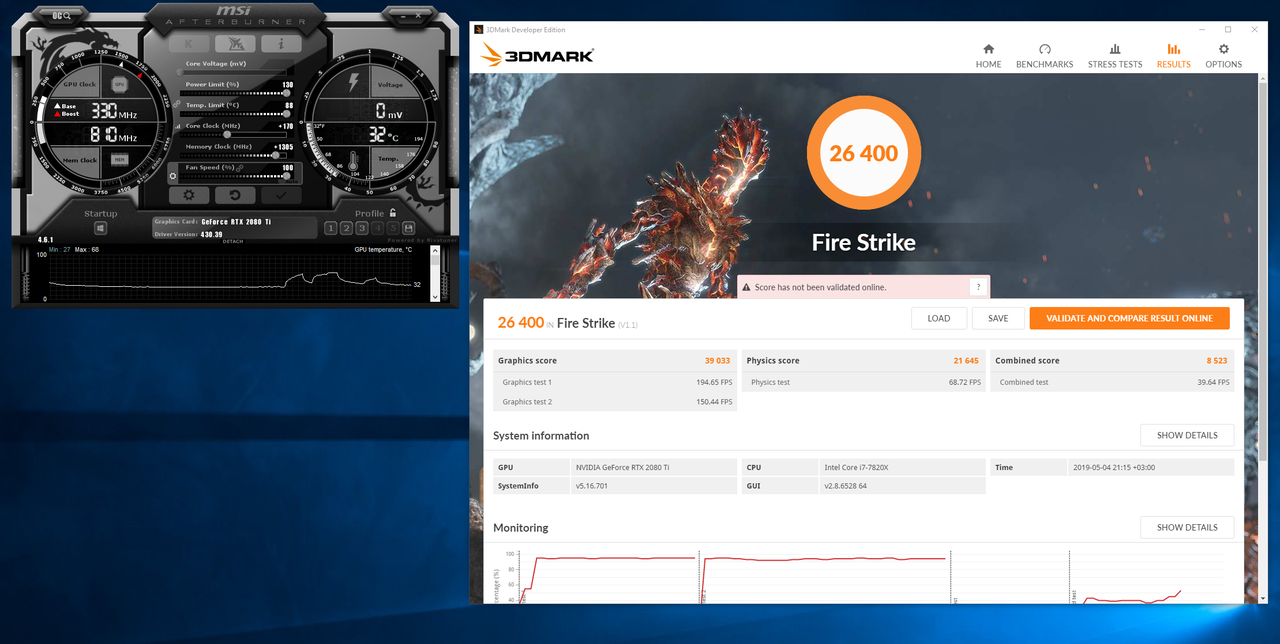Viewport: 1280px width, 644px height.
Task: Adjust the Fan Speed slider
Action: click(233, 176)
